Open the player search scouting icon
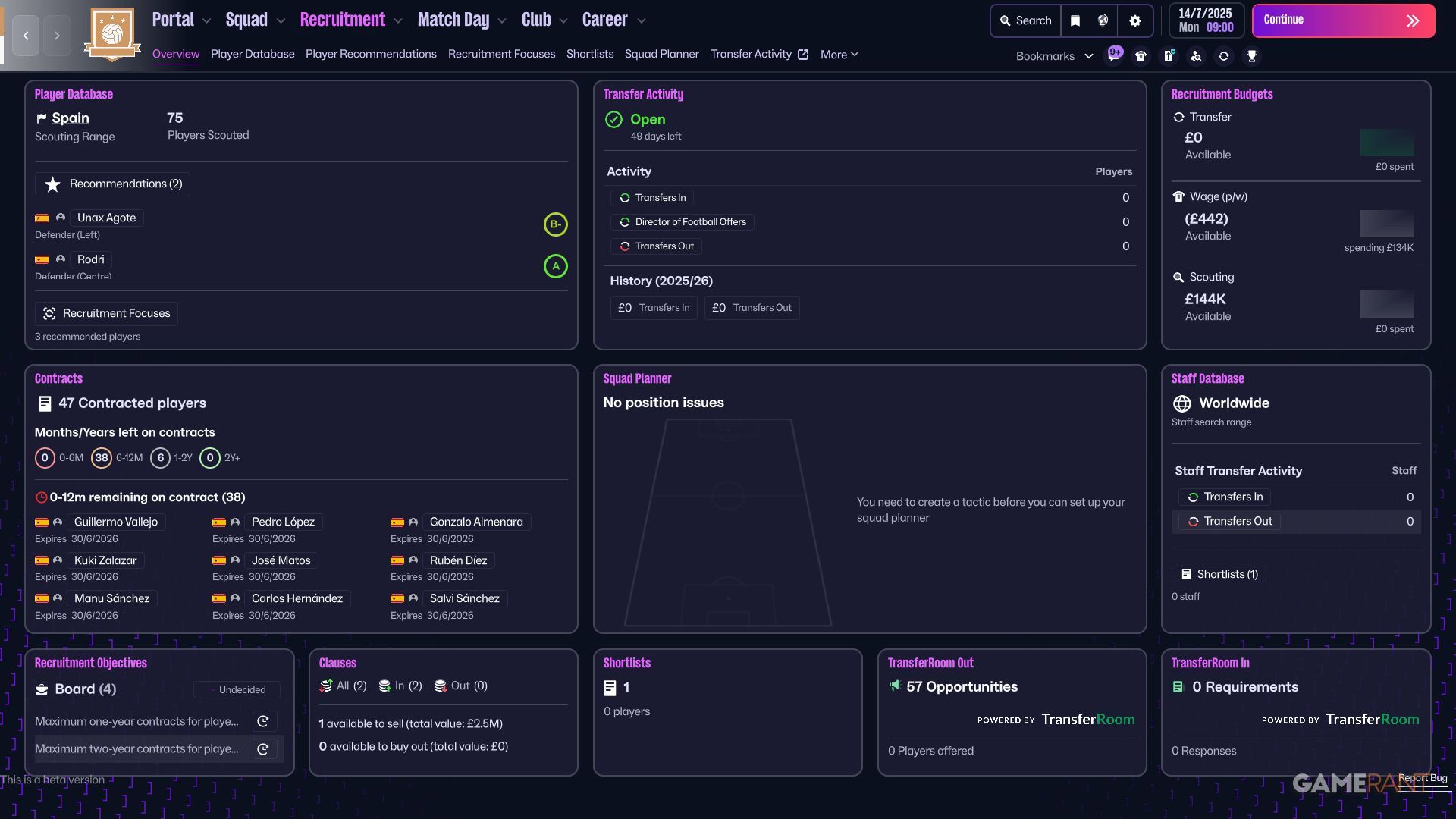The height and width of the screenshot is (819, 1456). click(1196, 55)
